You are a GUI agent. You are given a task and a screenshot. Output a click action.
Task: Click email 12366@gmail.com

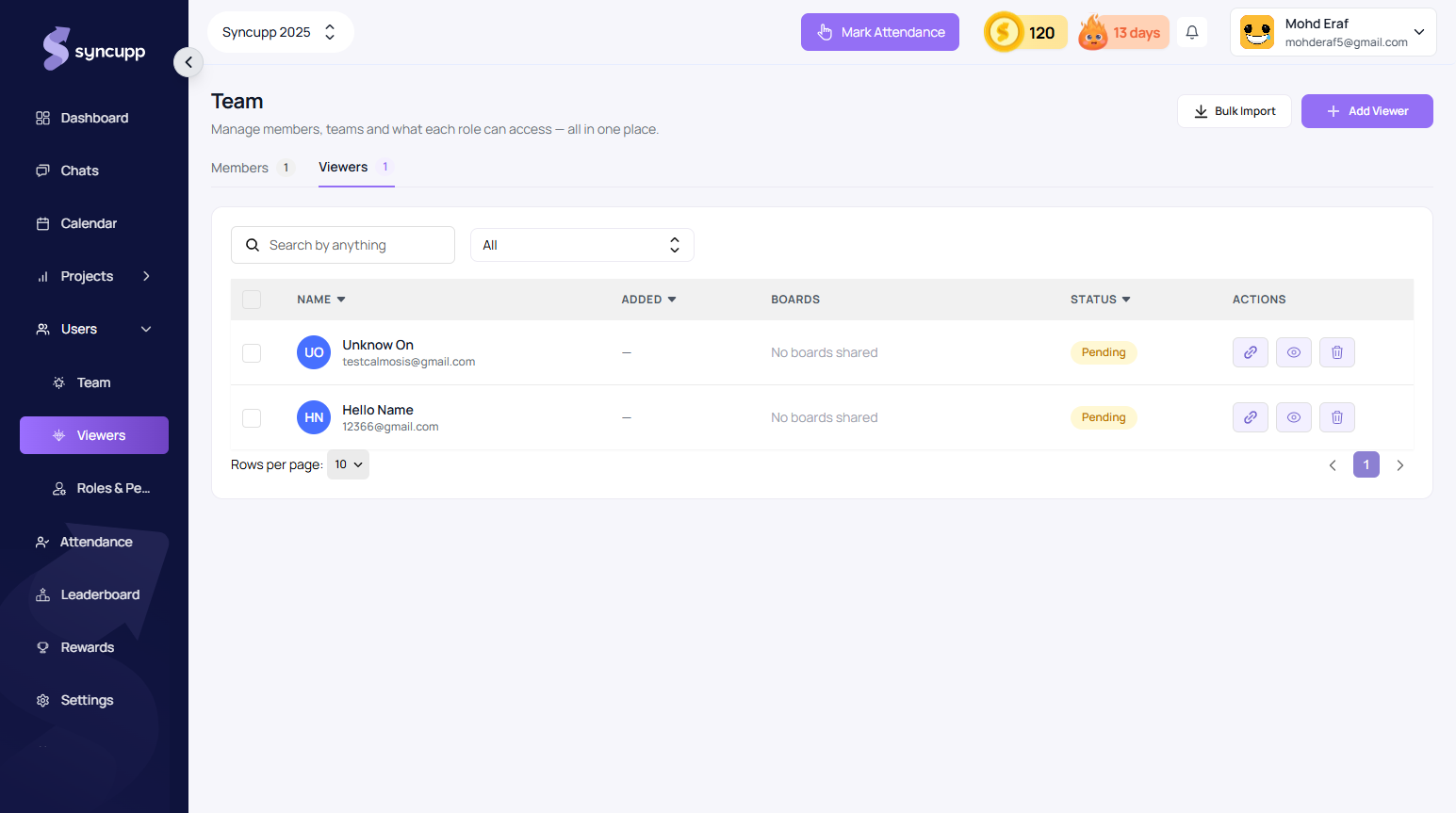390,427
